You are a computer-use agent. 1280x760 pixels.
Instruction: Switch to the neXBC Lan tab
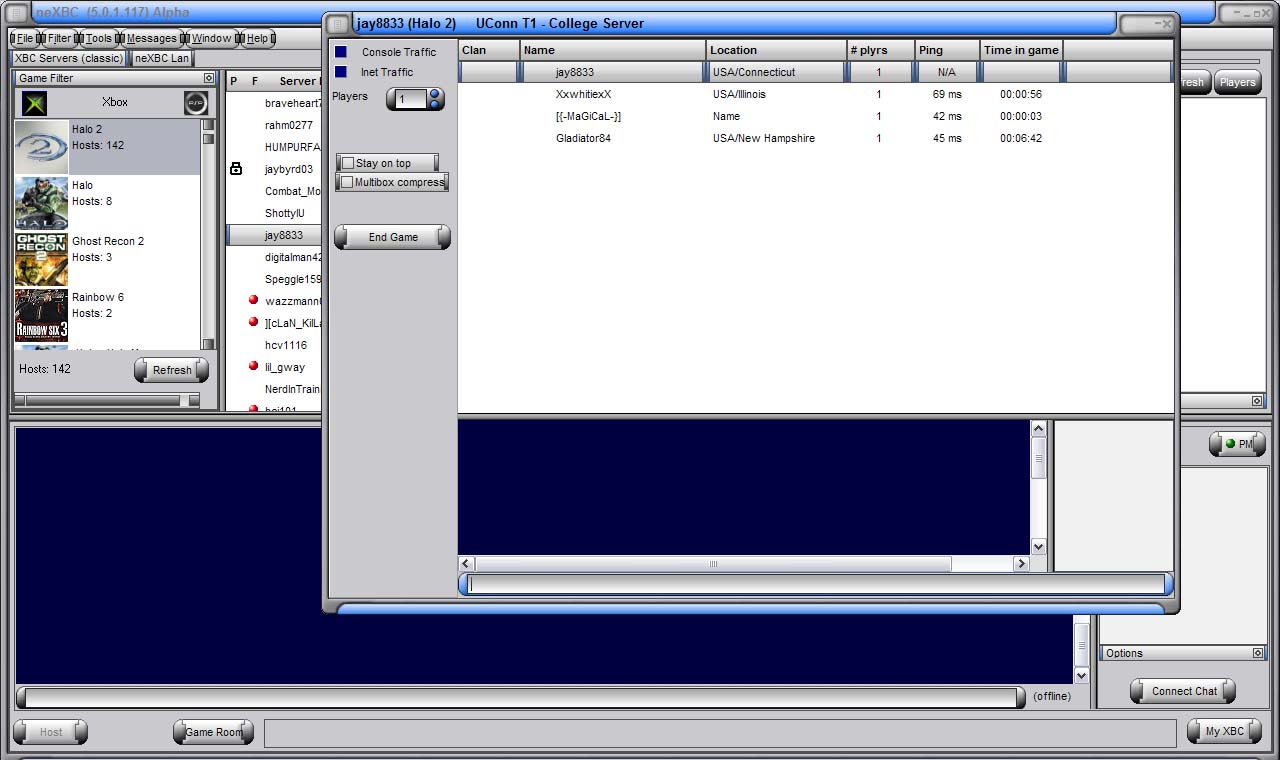coord(162,58)
